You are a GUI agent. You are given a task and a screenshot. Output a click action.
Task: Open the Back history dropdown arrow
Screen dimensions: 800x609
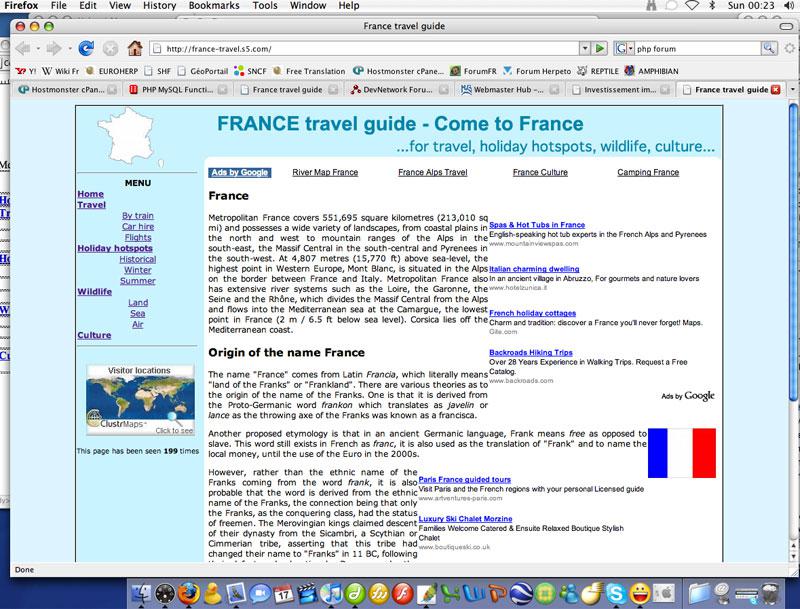pyautogui.click(x=38, y=49)
